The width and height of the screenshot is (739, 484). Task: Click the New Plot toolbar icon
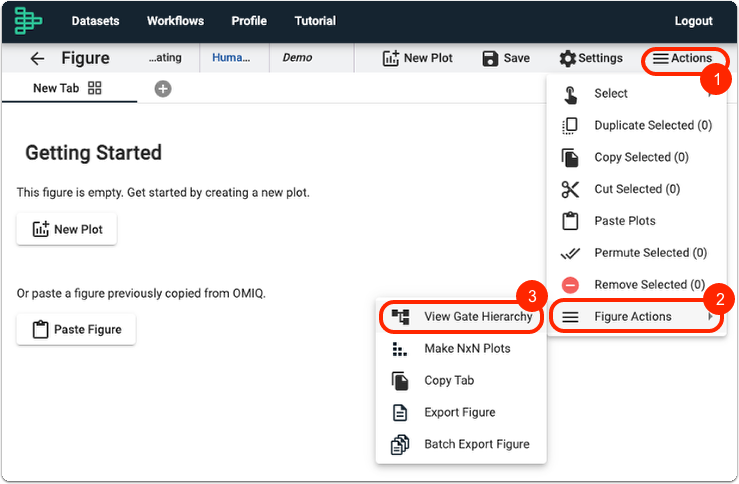(391, 58)
